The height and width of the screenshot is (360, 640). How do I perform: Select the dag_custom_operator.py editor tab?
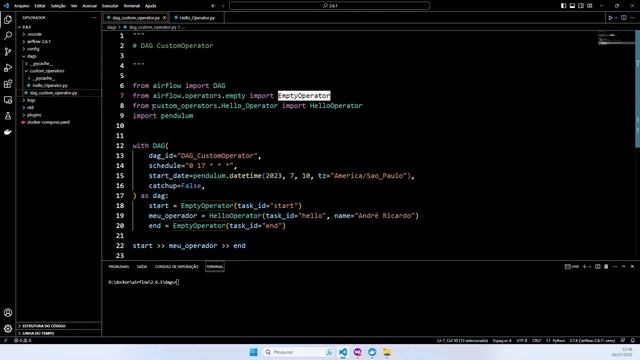tap(136, 18)
